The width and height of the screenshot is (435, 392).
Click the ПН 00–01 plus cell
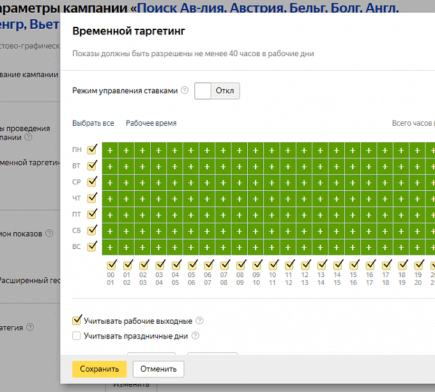[110, 151]
